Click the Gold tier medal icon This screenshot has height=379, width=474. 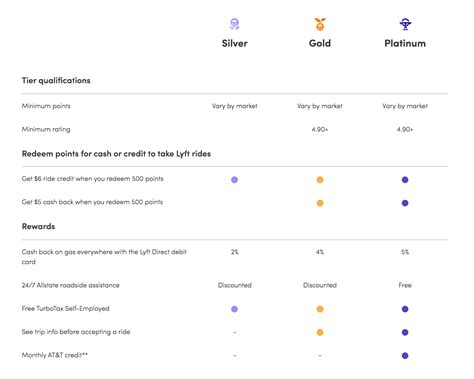320,24
